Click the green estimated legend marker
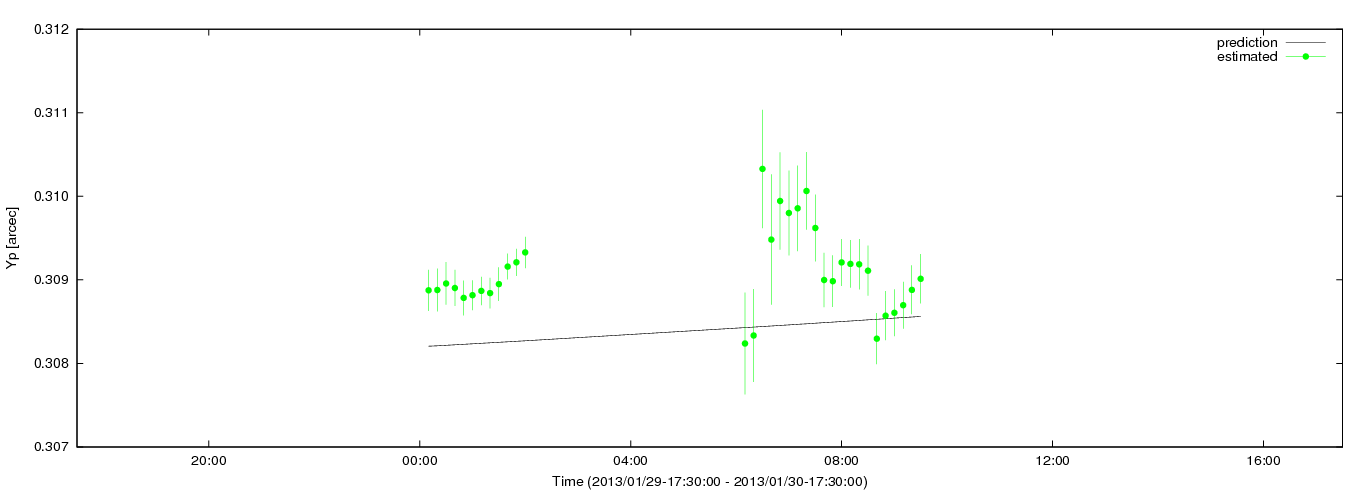This screenshot has height=504, width=1368. (x=1306, y=57)
